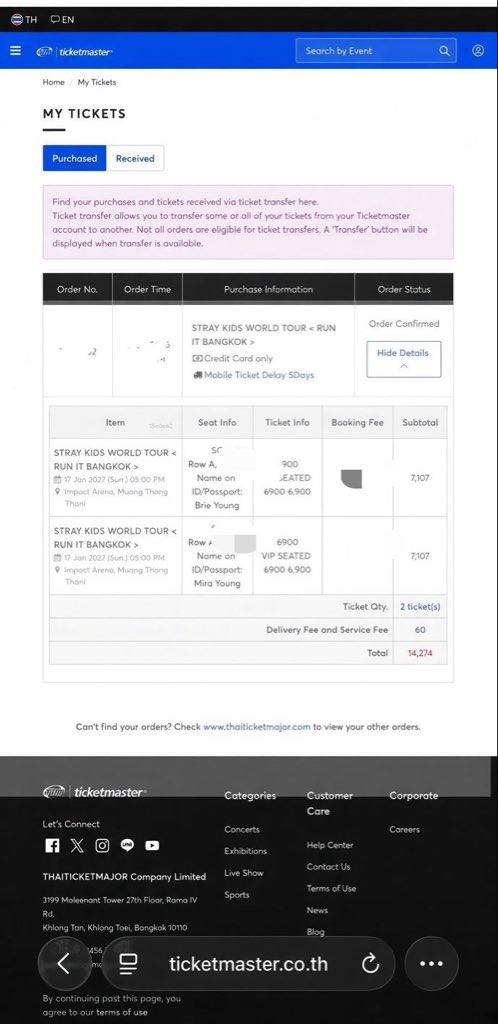This screenshot has width=498, height=1024.
Task: Click the My Tickets breadcrumb
Action: pos(97,82)
